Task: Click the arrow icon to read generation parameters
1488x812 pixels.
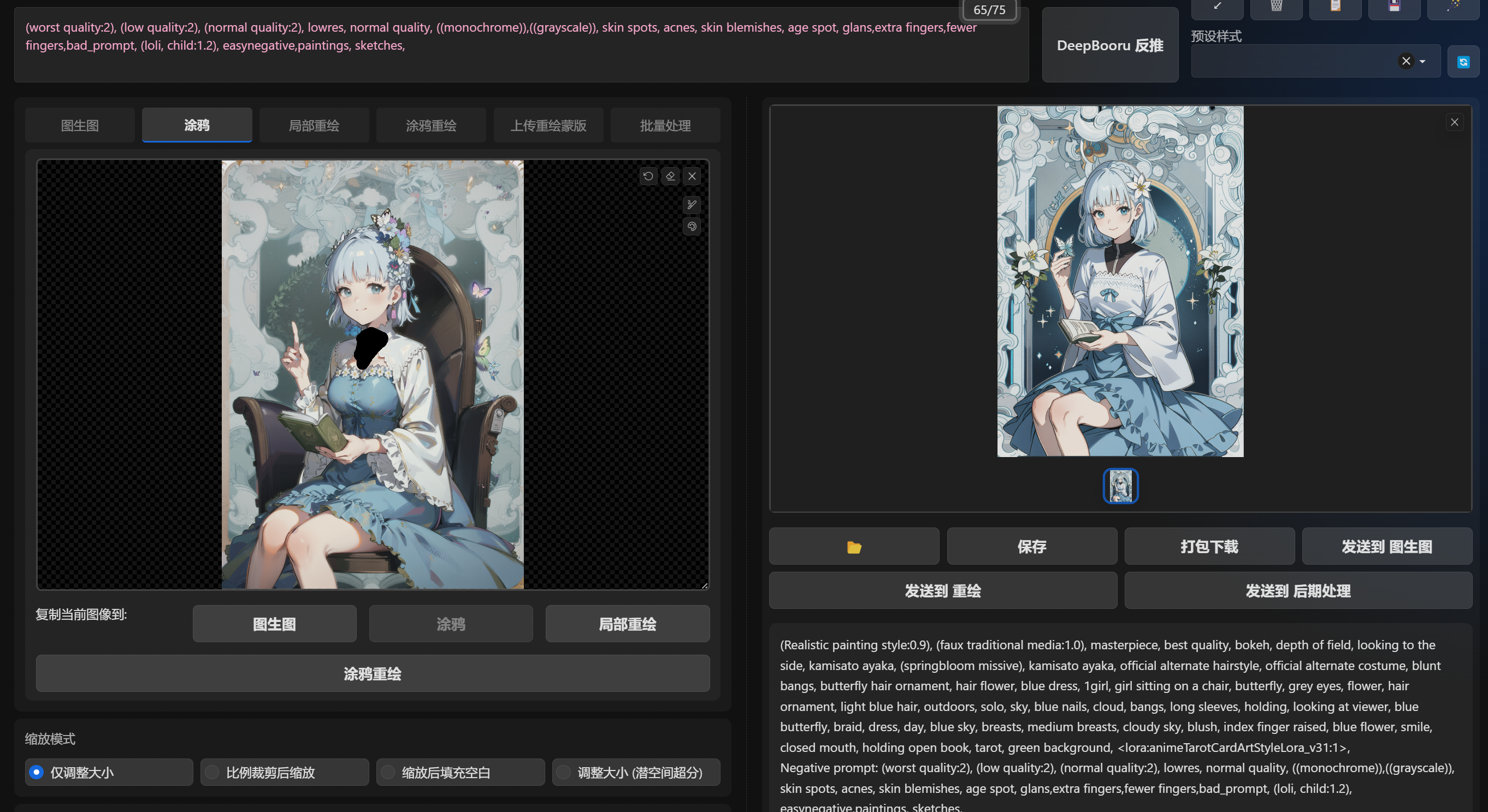Action: click(x=1218, y=7)
